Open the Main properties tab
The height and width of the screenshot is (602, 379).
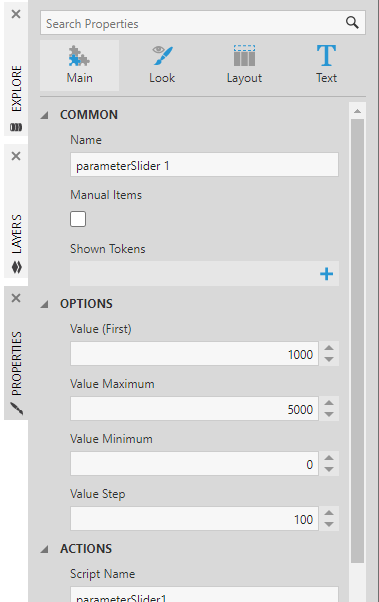coord(79,65)
